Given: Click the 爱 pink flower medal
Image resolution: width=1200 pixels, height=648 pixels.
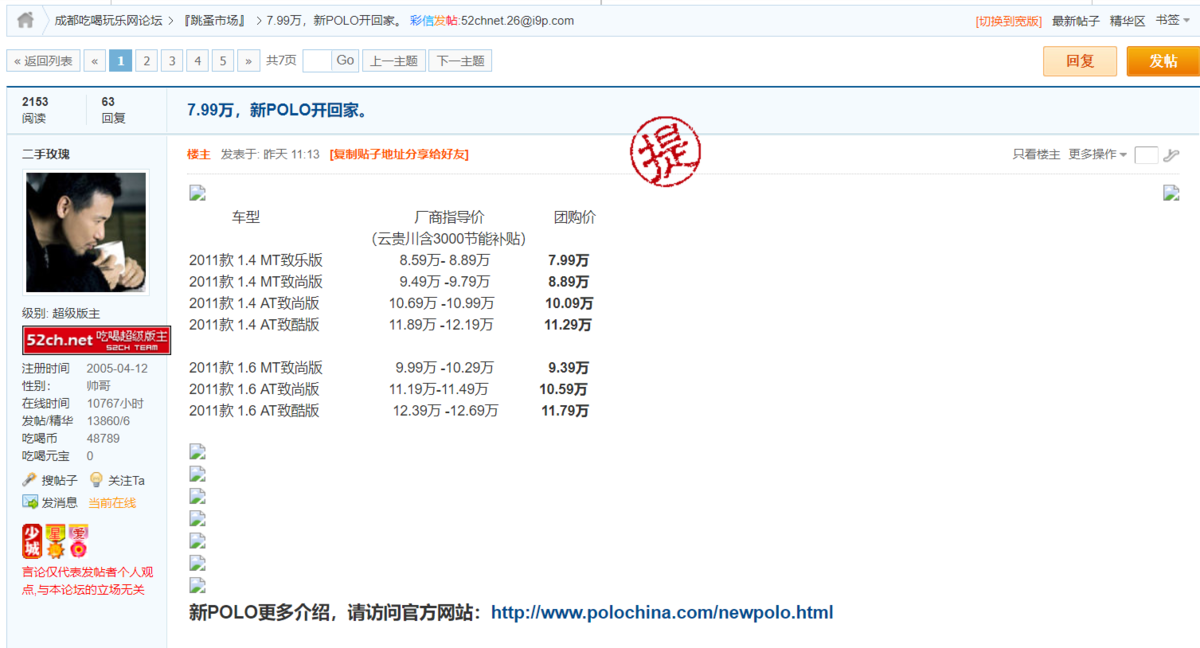Looking at the screenshot, I should 78,541.
